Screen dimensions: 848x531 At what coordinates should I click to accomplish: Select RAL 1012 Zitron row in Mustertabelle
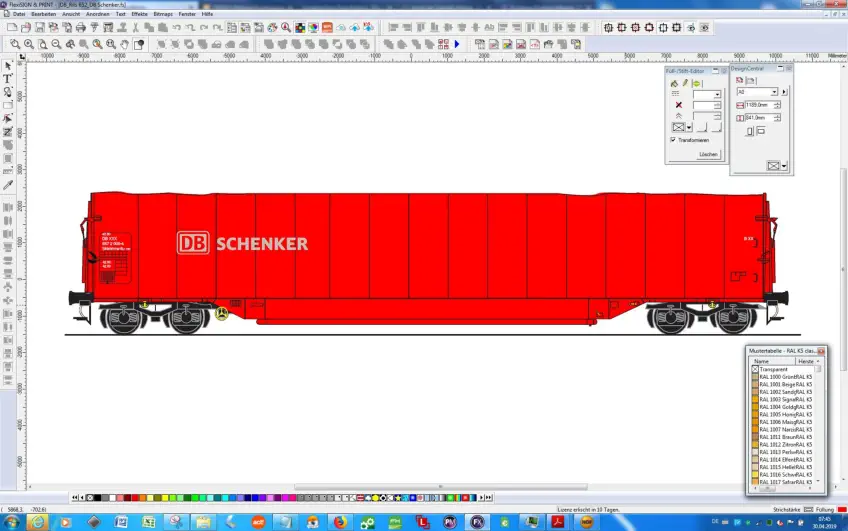click(x=783, y=444)
